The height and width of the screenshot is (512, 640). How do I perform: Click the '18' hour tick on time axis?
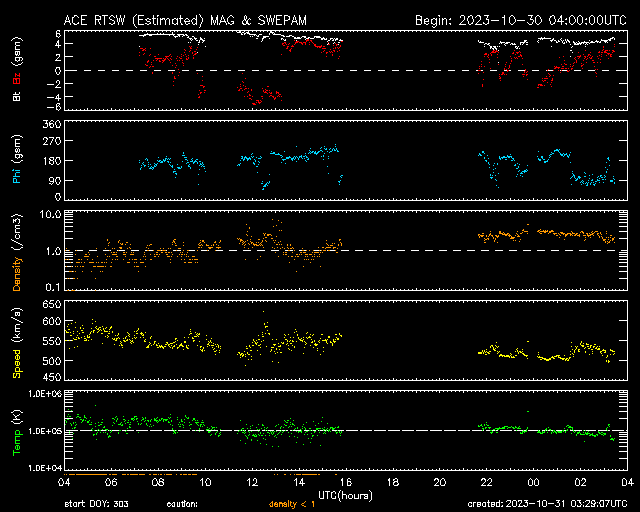[x=393, y=482]
